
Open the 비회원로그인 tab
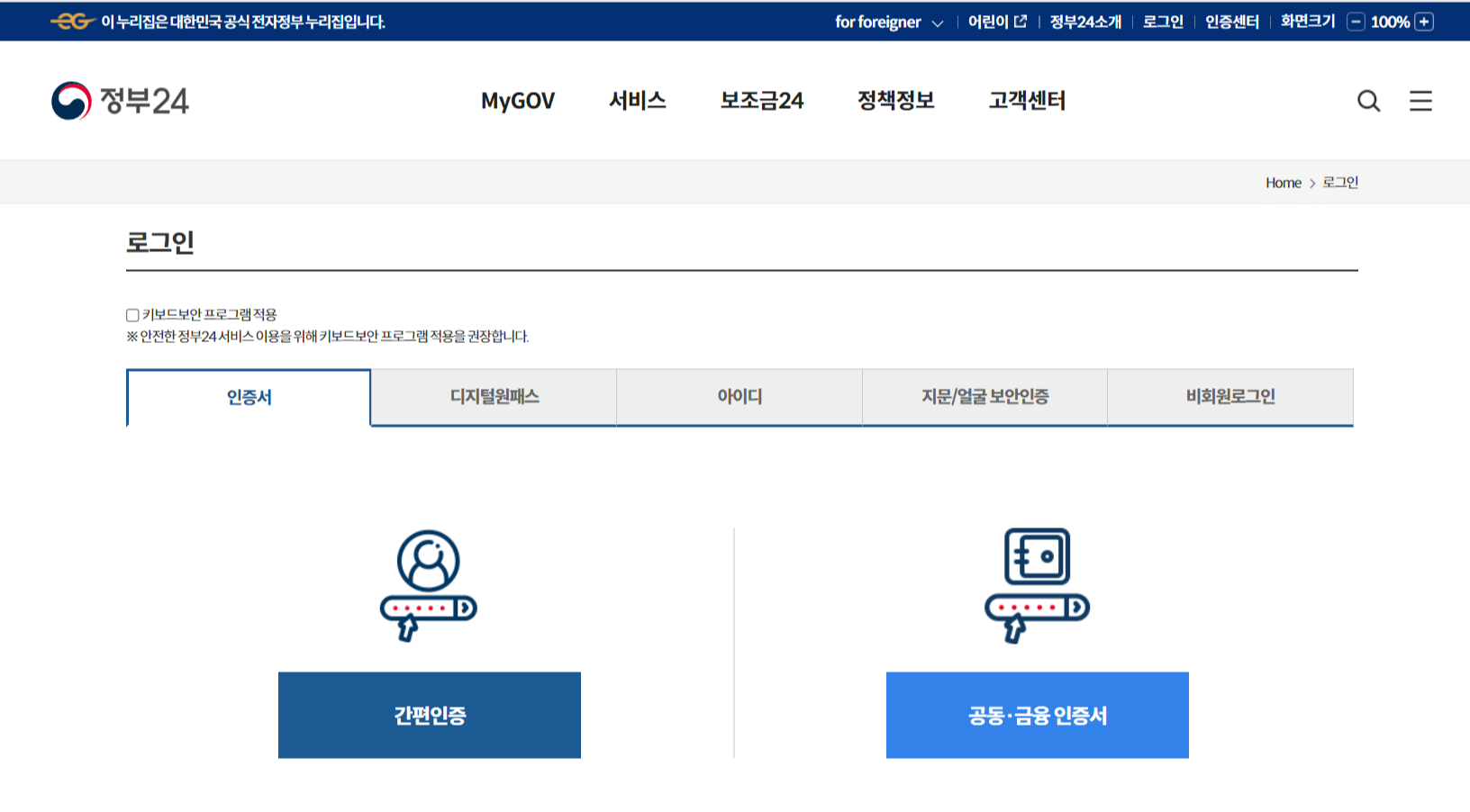coord(1230,396)
